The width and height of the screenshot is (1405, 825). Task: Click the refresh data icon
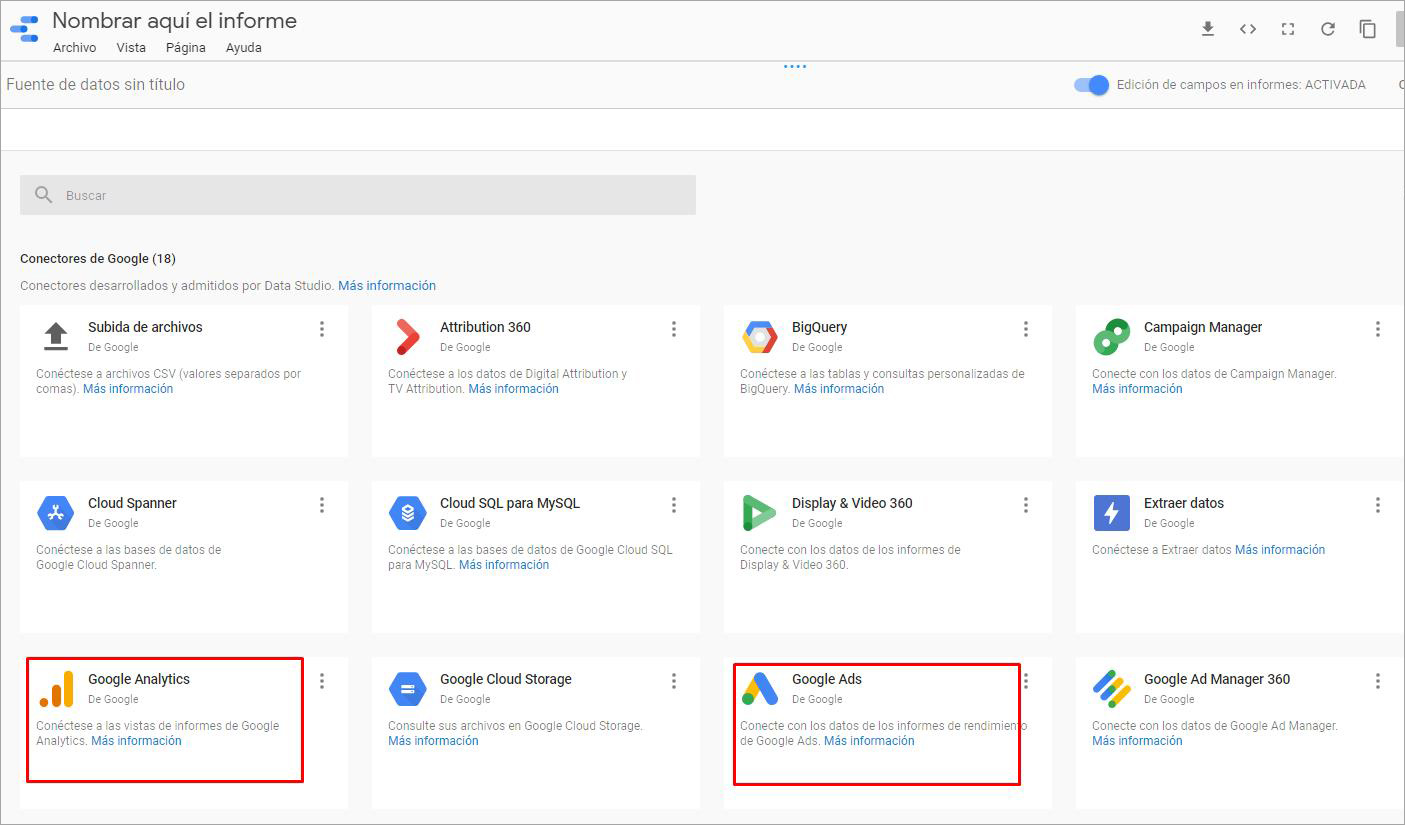pyautogui.click(x=1328, y=29)
